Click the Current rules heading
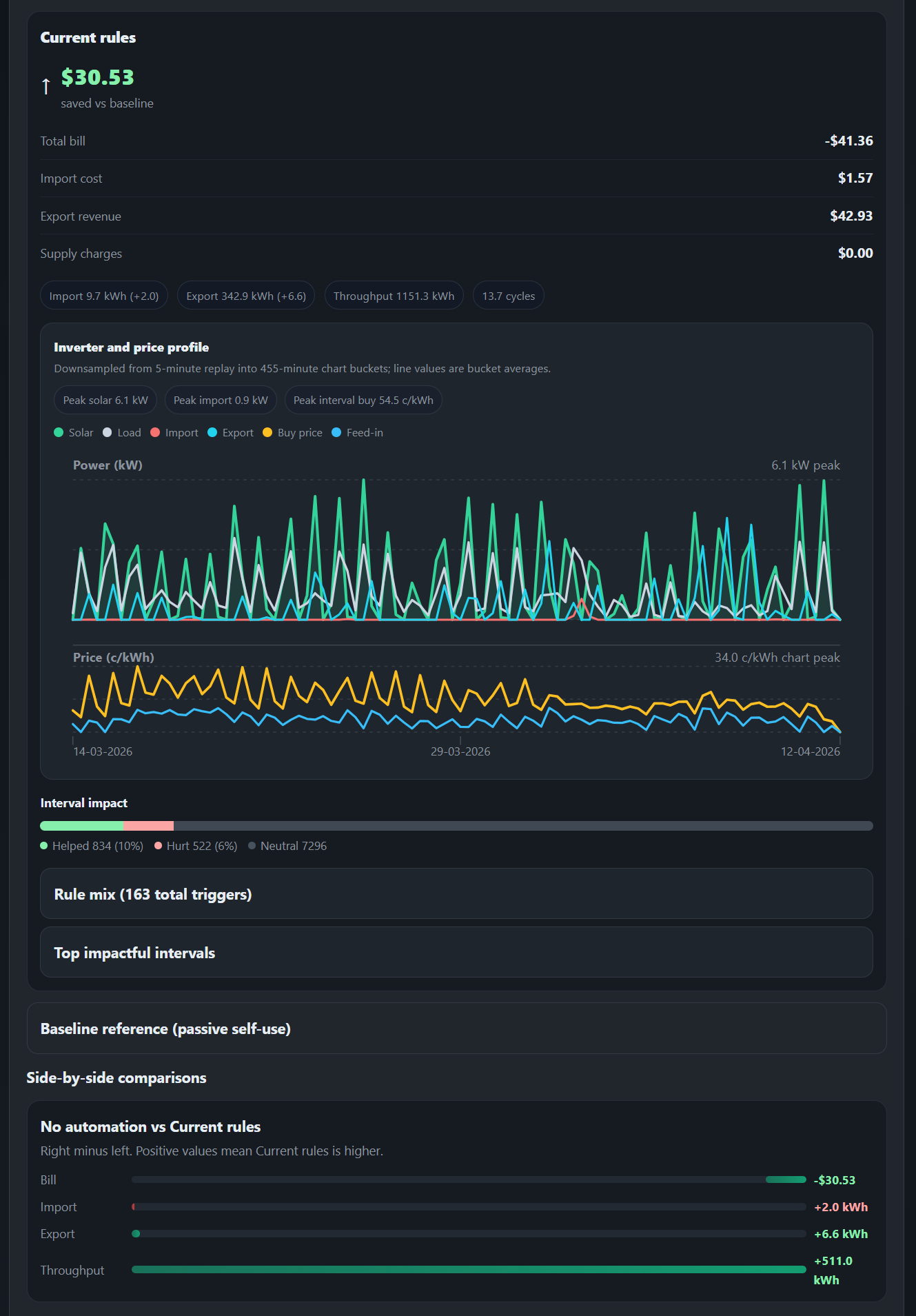Viewport: 916px width, 1316px height. pos(88,37)
